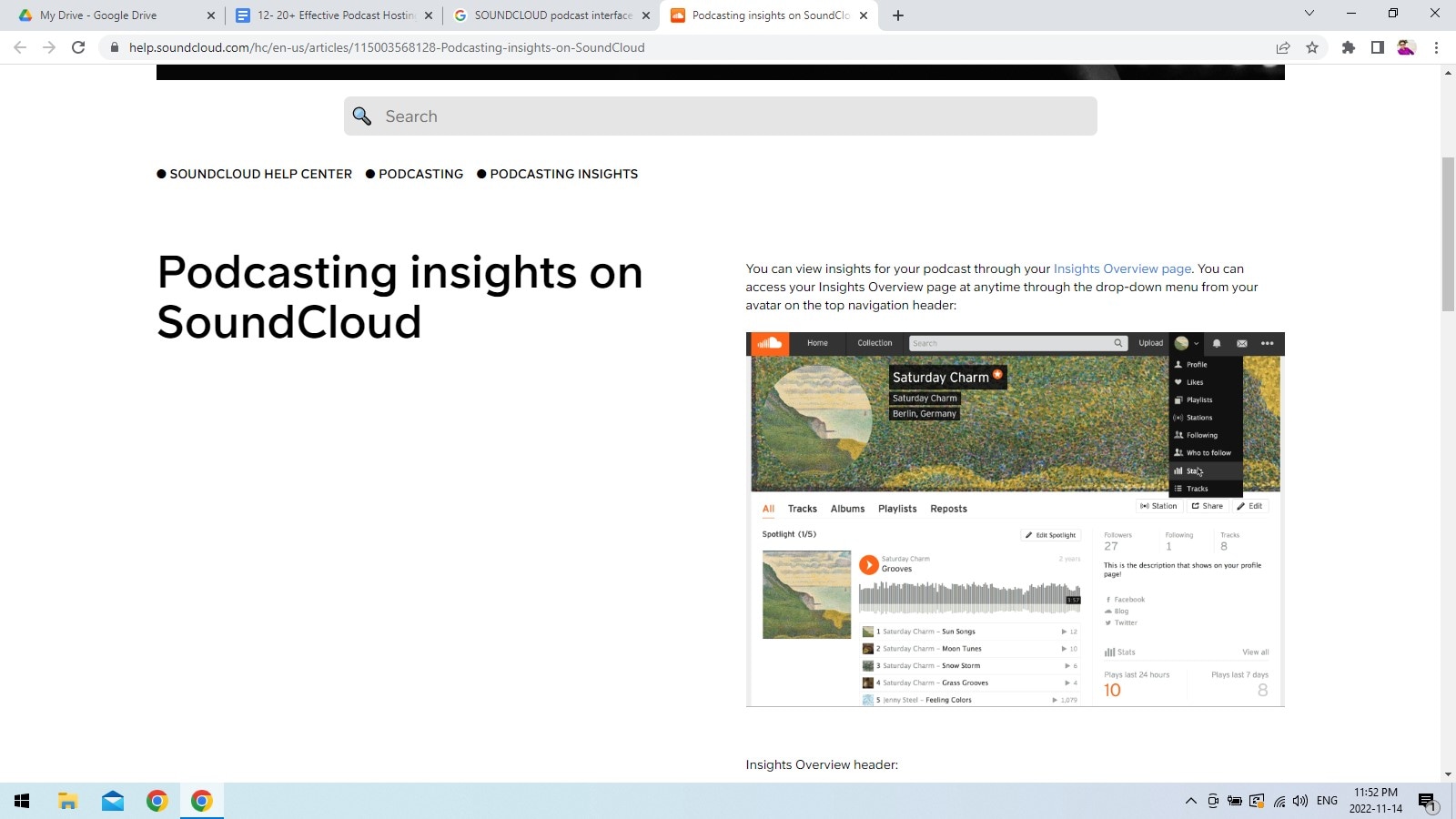Click the browser Forward arrow

[x=49, y=47]
